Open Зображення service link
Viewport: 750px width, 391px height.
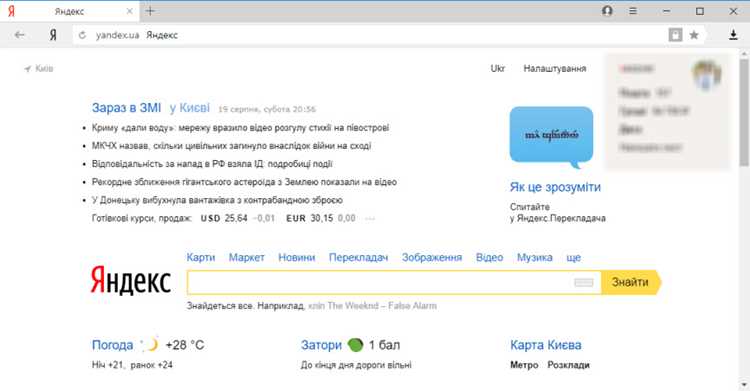tap(432, 257)
